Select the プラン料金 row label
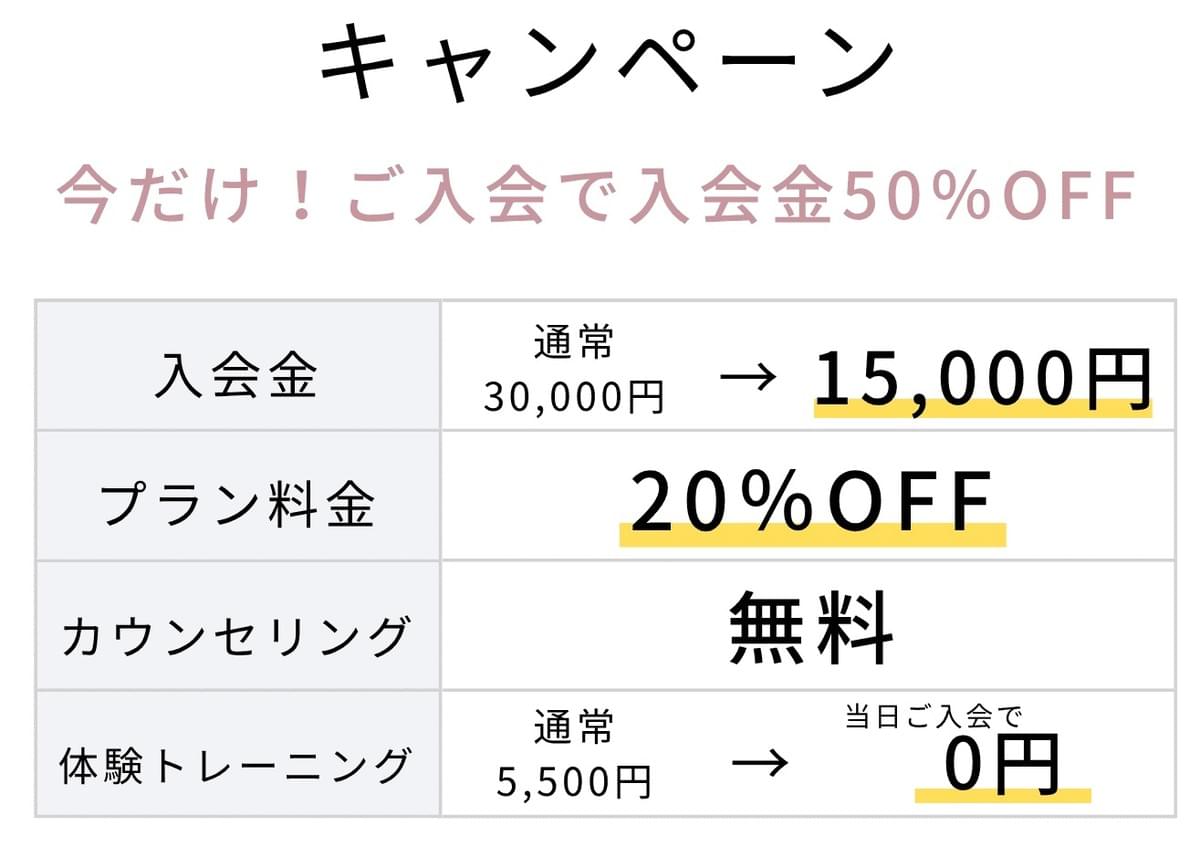 tap(237, 506)
